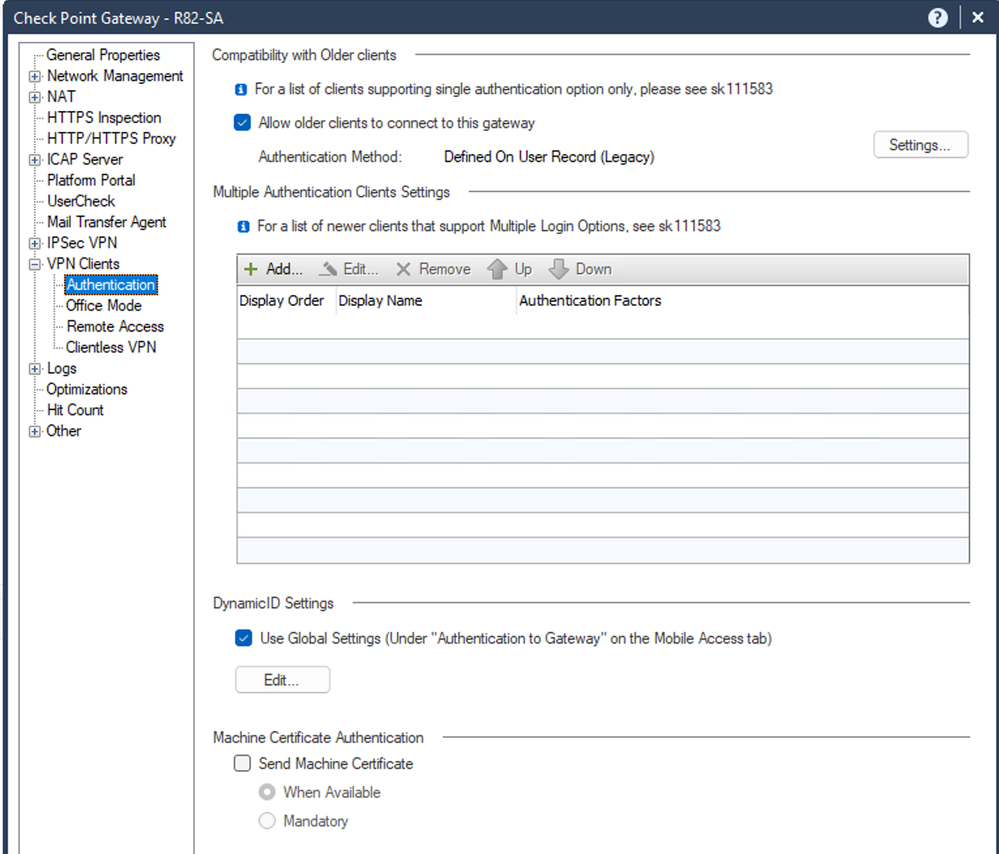Select the Mandatory radio option
Image resolution: width=999 pixels, height=854 pixels.
coord(267,821)
